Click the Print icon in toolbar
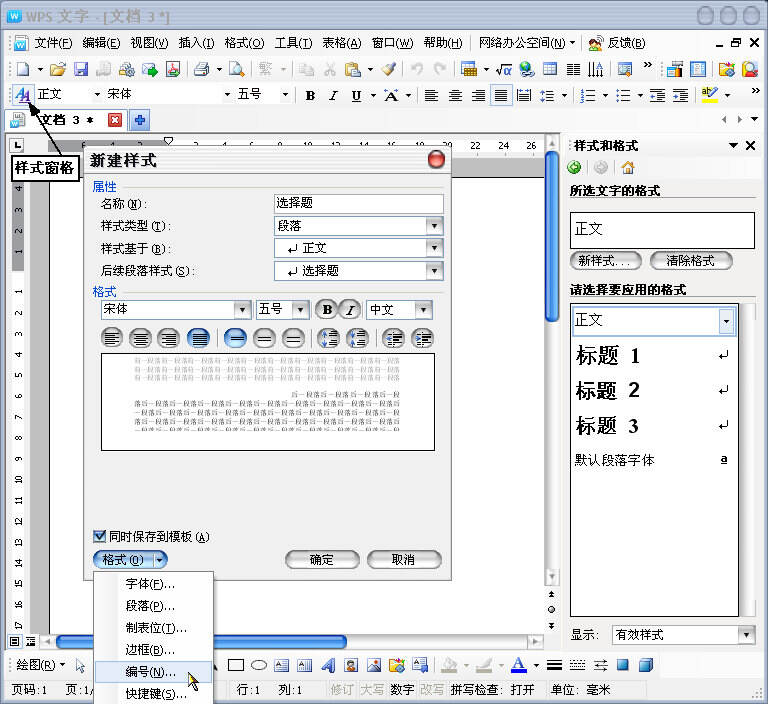Screen dimensions: 768x704 coord(201,69)
